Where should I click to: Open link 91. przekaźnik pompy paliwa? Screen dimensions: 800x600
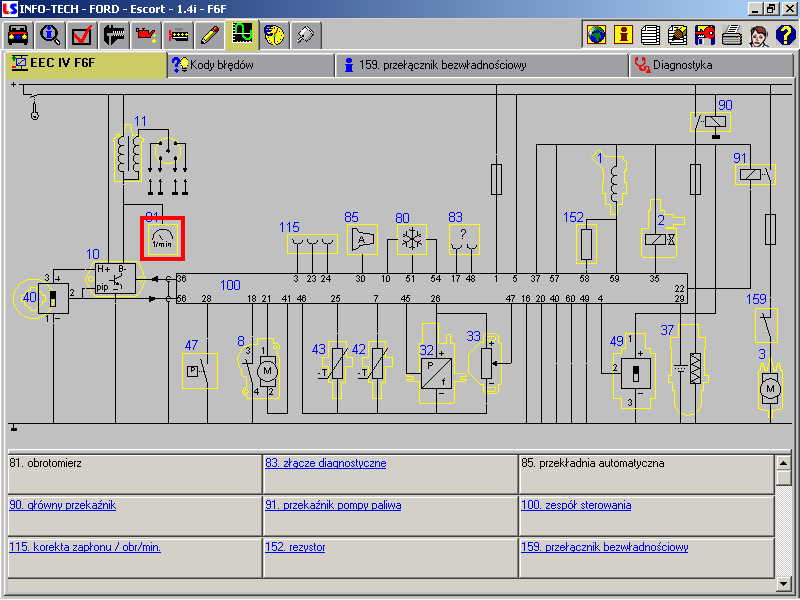333,505
